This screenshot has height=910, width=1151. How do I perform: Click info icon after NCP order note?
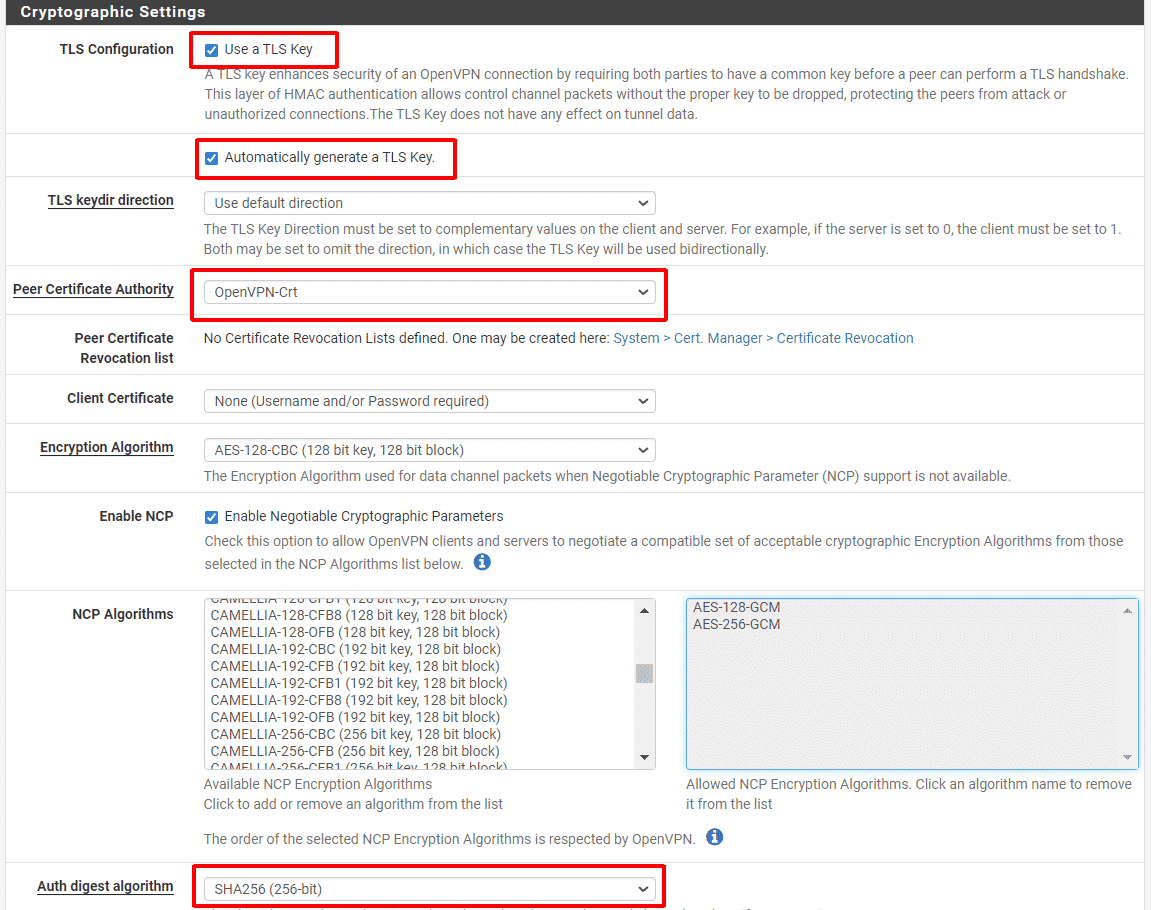[714, 837]
